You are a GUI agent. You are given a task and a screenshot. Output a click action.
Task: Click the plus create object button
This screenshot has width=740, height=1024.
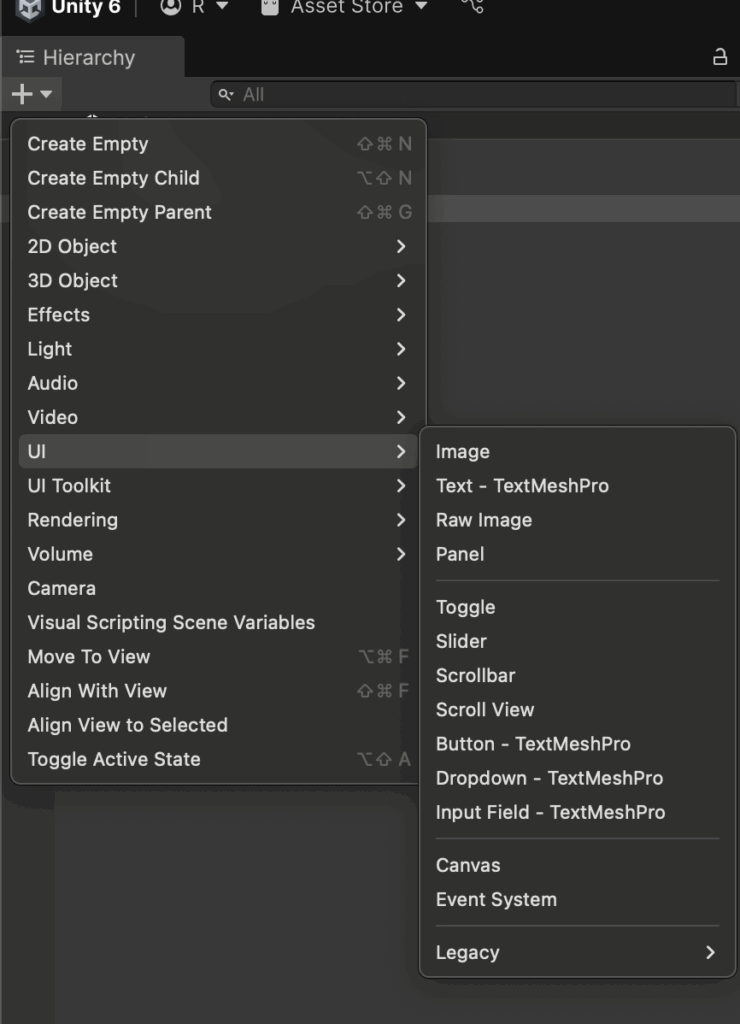coord(31,94)
